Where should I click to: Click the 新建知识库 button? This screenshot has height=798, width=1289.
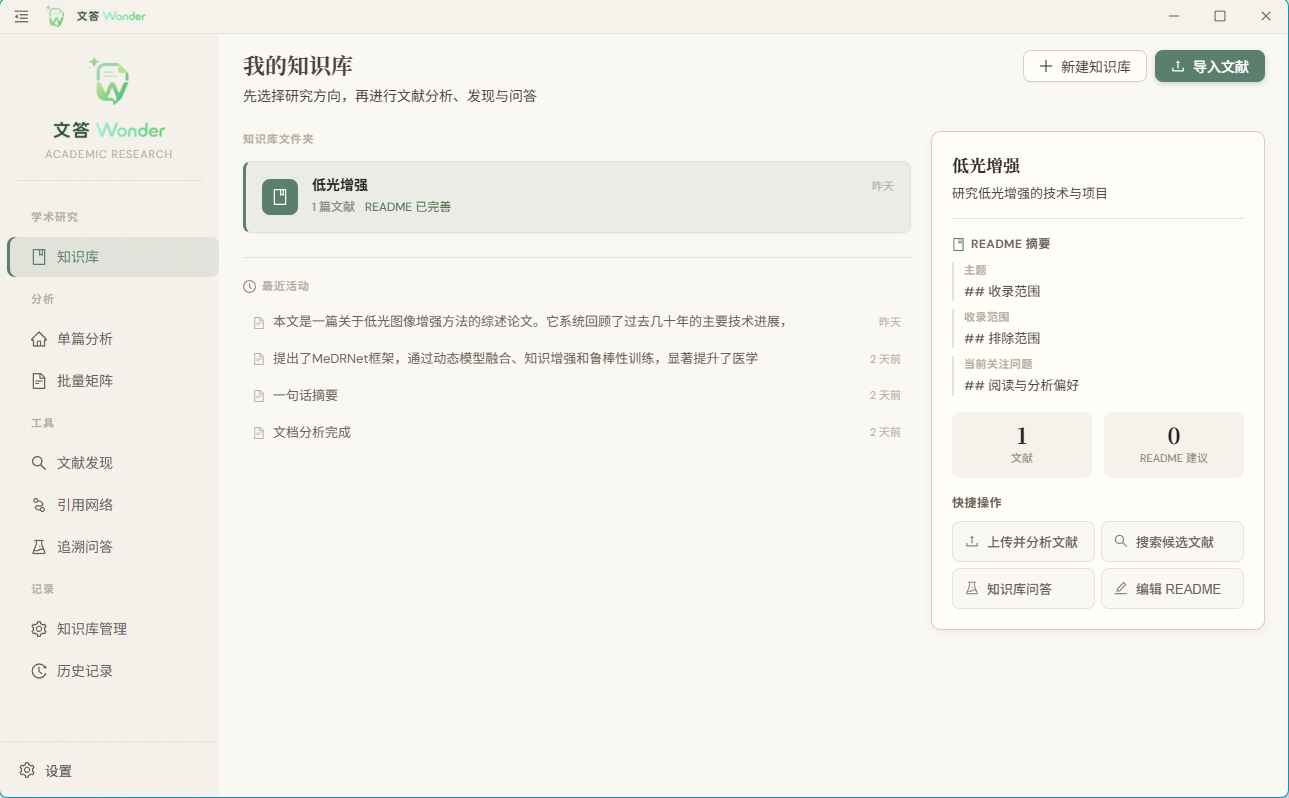click(1085, 66)
